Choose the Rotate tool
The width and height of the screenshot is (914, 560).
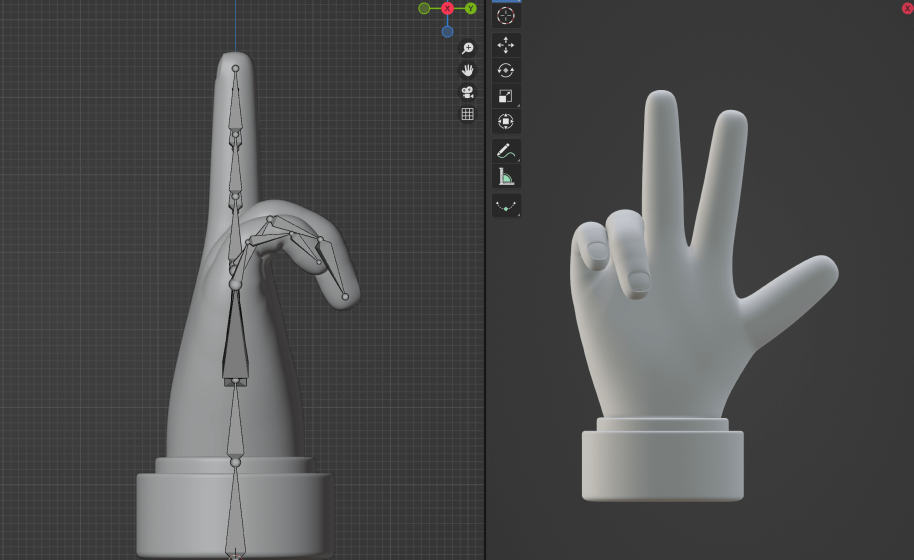[505, 71]
